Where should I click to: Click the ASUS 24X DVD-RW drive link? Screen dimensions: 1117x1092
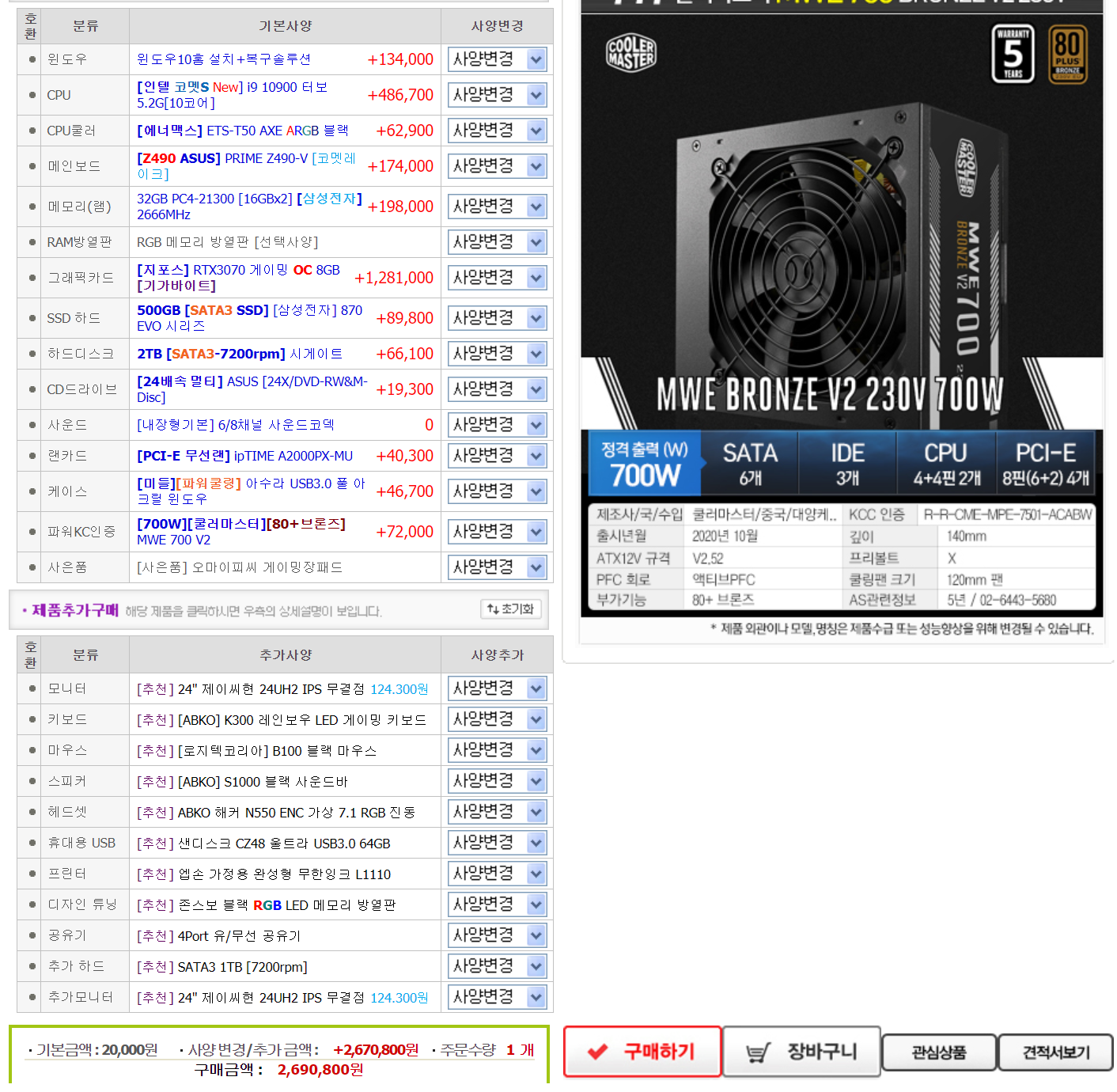tap(252, 389)
